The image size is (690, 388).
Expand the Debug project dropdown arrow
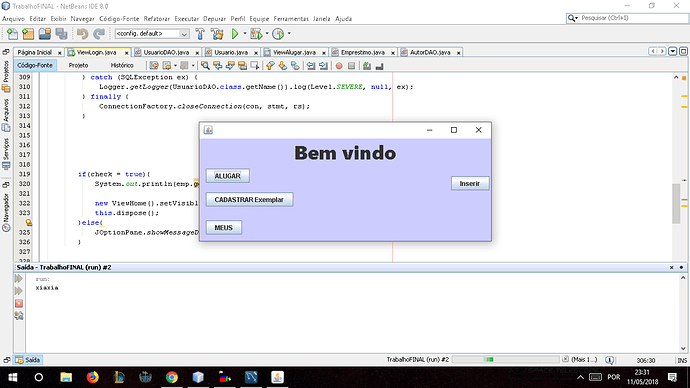click(267, 33)
